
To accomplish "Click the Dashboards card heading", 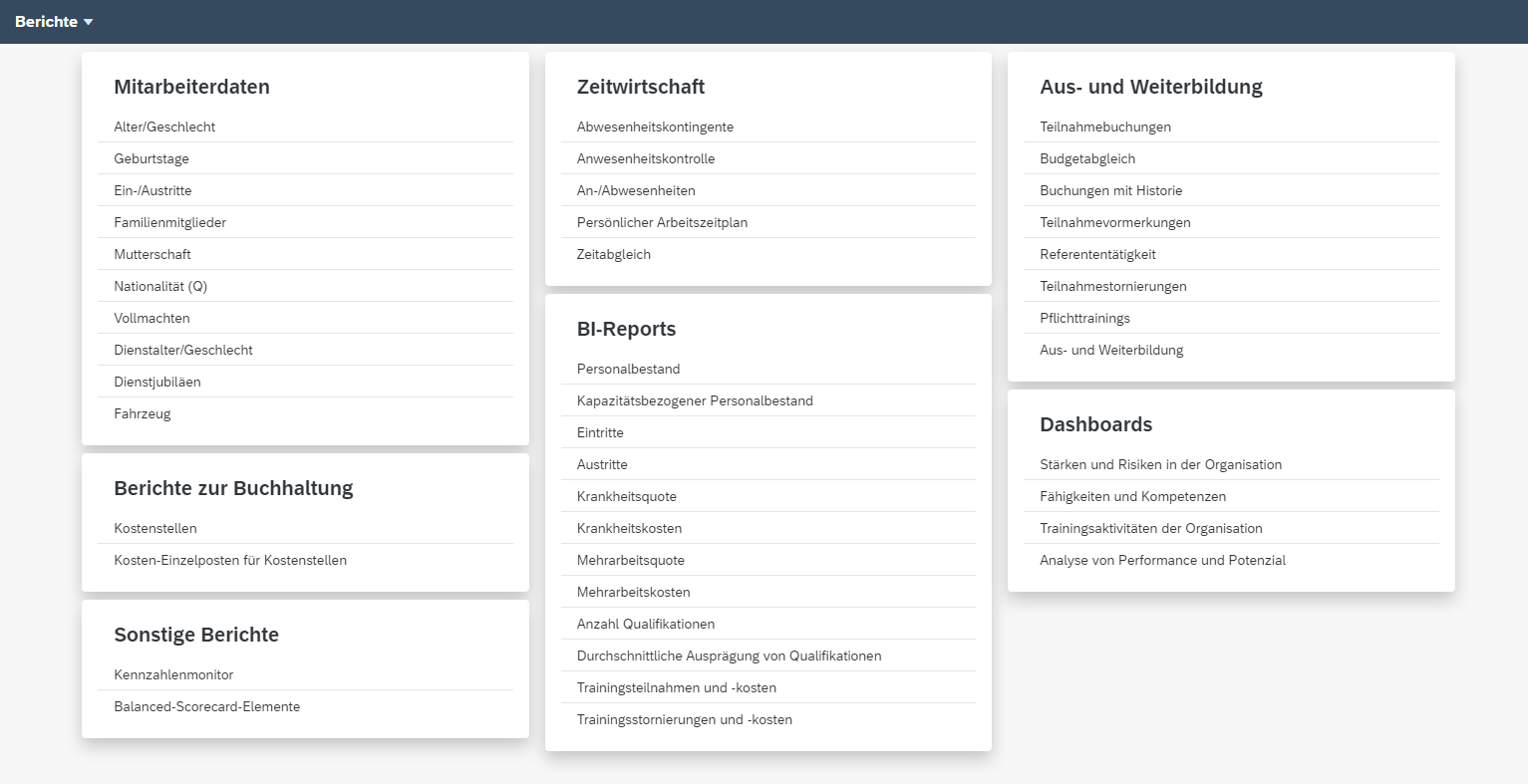I will point(1095,424).
